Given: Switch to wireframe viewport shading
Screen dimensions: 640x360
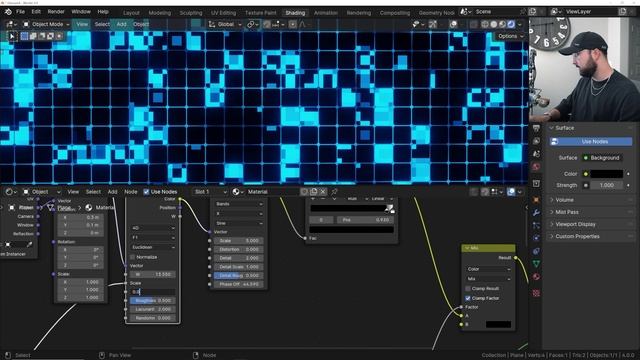Looking at the screenshot, I should tap(484, 24).
